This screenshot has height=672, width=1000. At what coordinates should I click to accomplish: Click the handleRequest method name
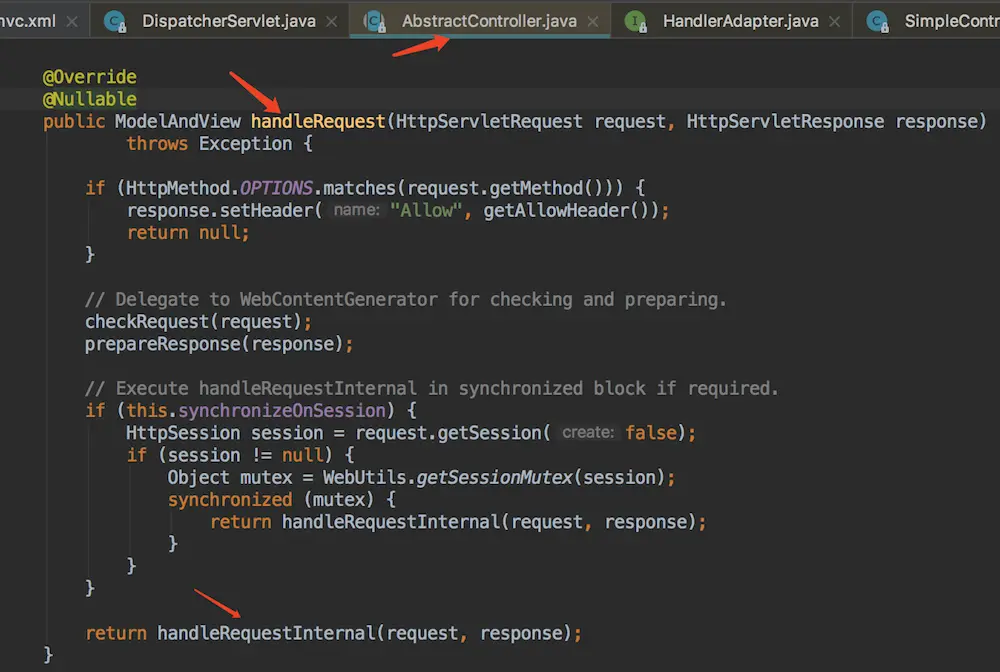click(318, 122)
